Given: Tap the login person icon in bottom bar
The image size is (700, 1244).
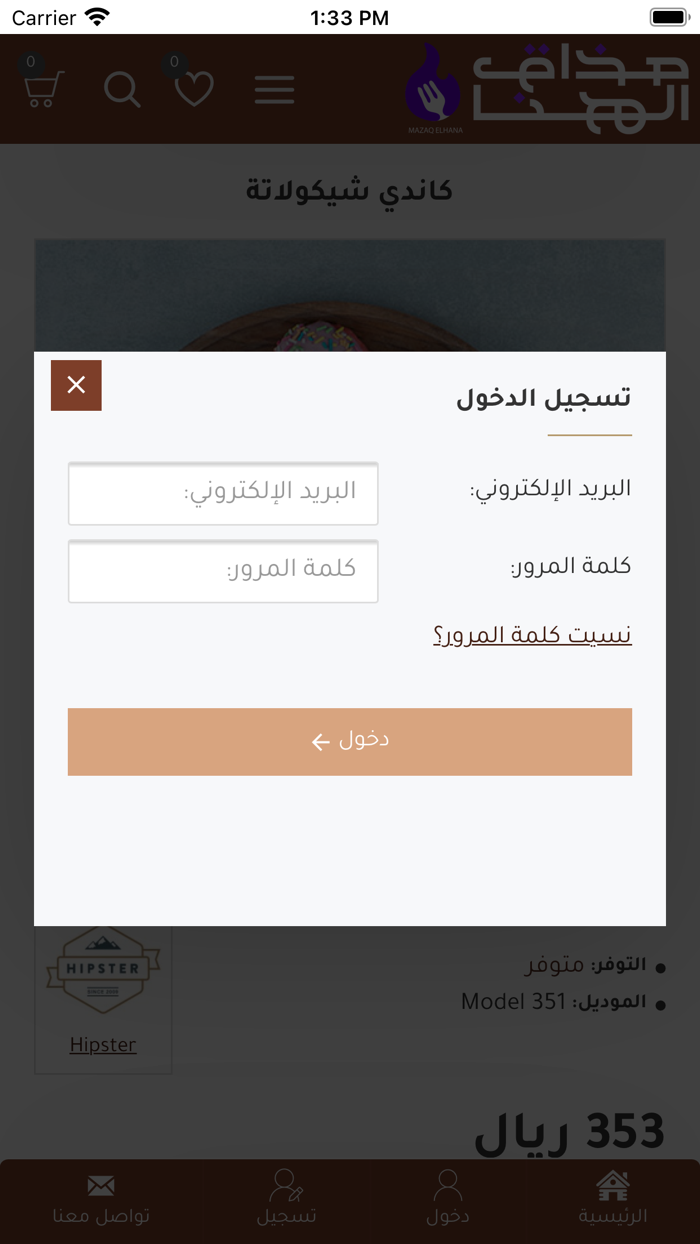Looking at the screenshot, I should (x=447, y=1186).
